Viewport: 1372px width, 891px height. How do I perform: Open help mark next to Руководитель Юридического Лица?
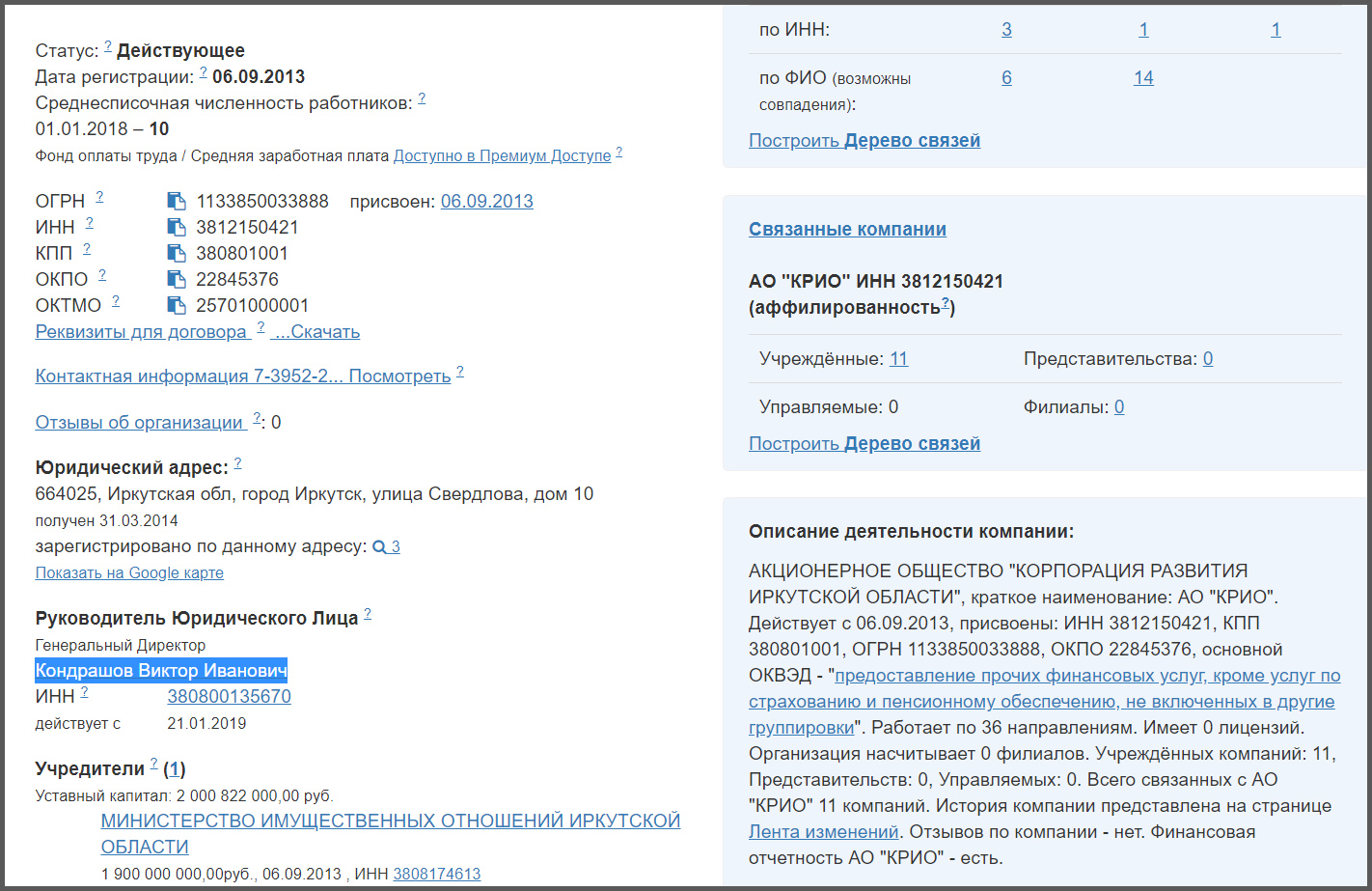coord(368,613)
